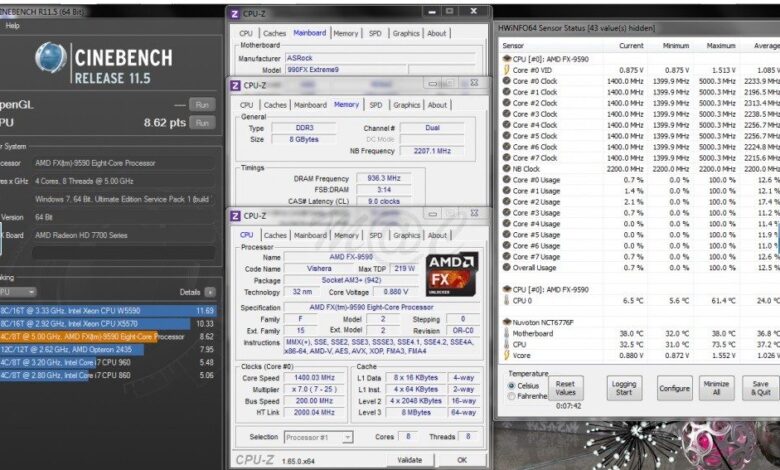
Task: Click the chip icon beside Nuvoton NCT6776F
Action: [507, 322]
